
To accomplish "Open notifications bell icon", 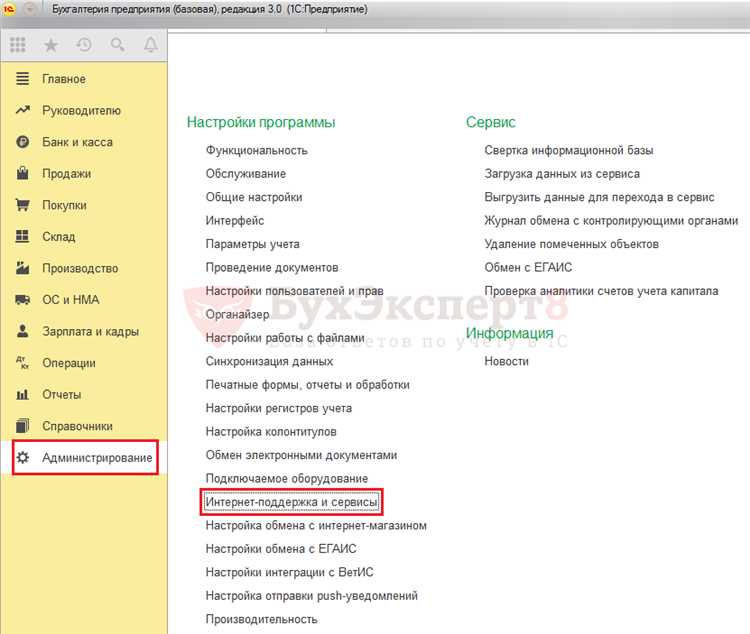I will [x=151, y=45].
